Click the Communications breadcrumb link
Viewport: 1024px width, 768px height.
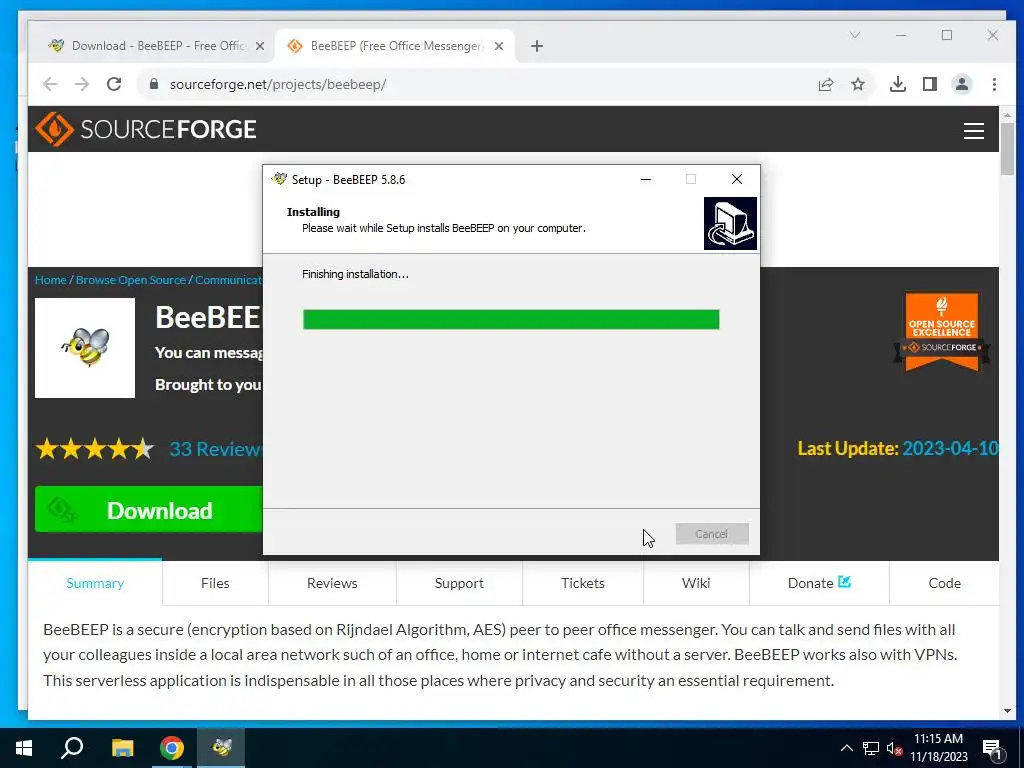coord(229,280)
